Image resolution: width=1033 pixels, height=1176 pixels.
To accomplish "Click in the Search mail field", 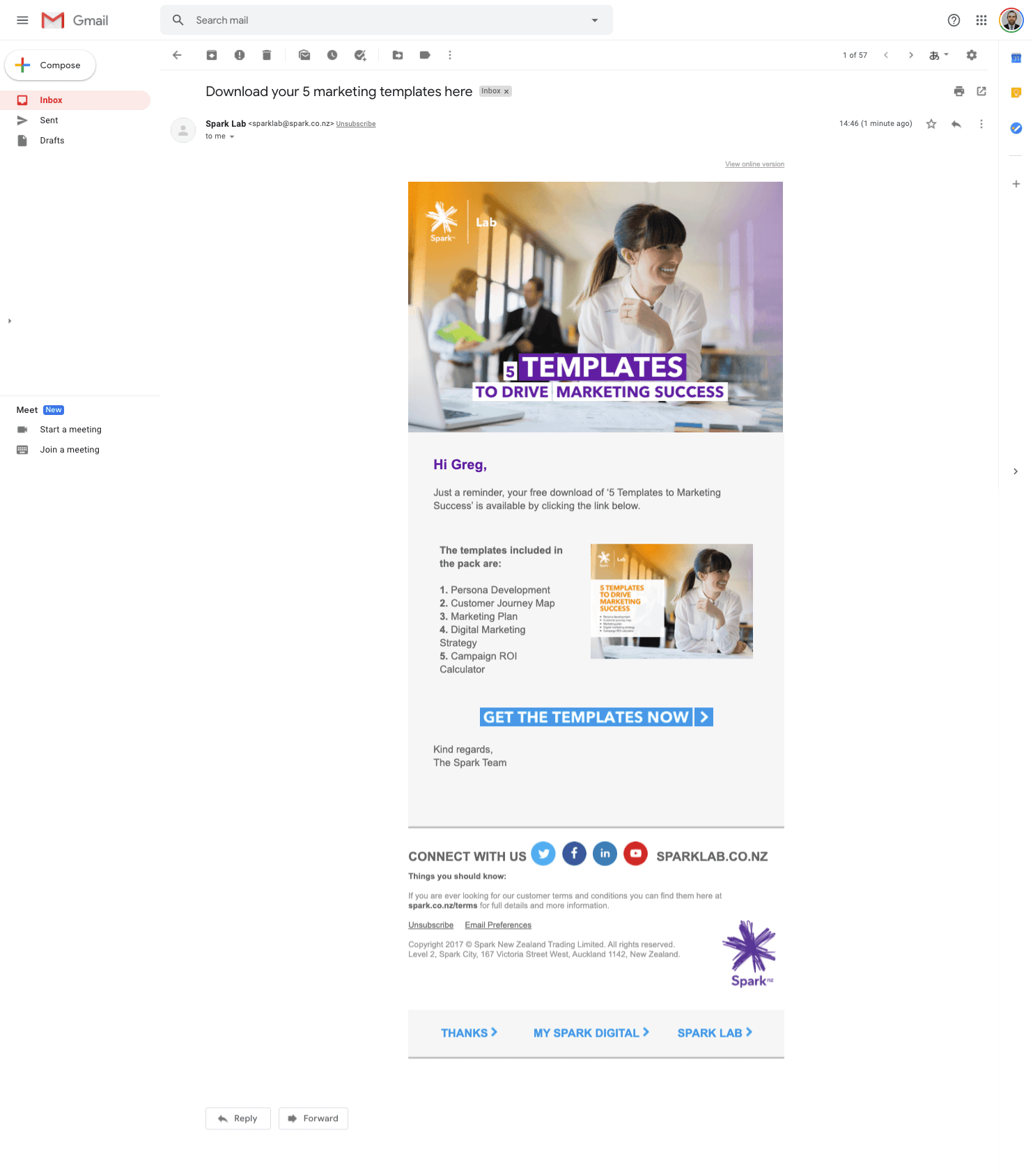I will 387,20.
